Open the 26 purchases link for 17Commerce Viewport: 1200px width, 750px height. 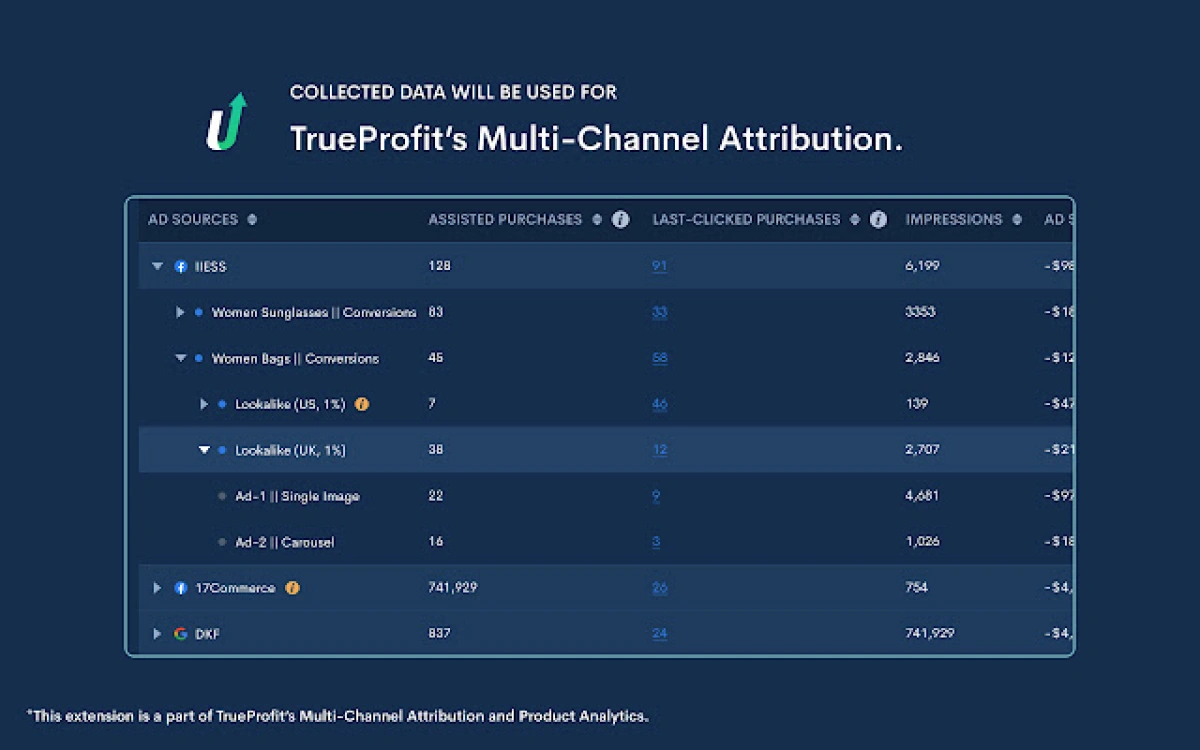(x=660, y=588)
